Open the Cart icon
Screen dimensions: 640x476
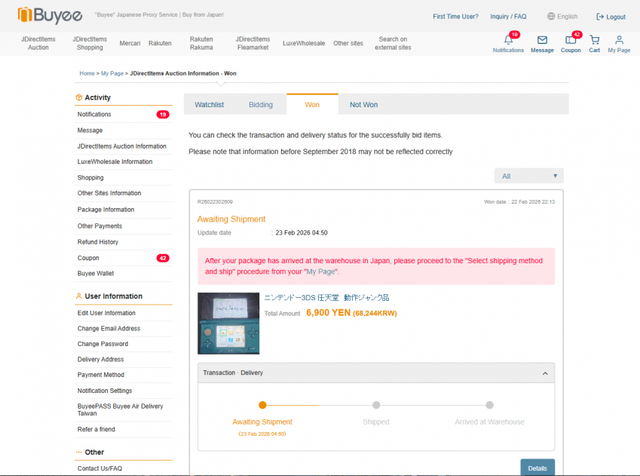point(594,41)
